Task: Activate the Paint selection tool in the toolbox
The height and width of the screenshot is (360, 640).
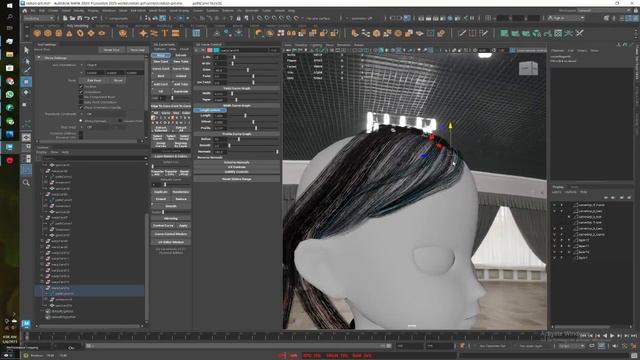Action: 27,71
